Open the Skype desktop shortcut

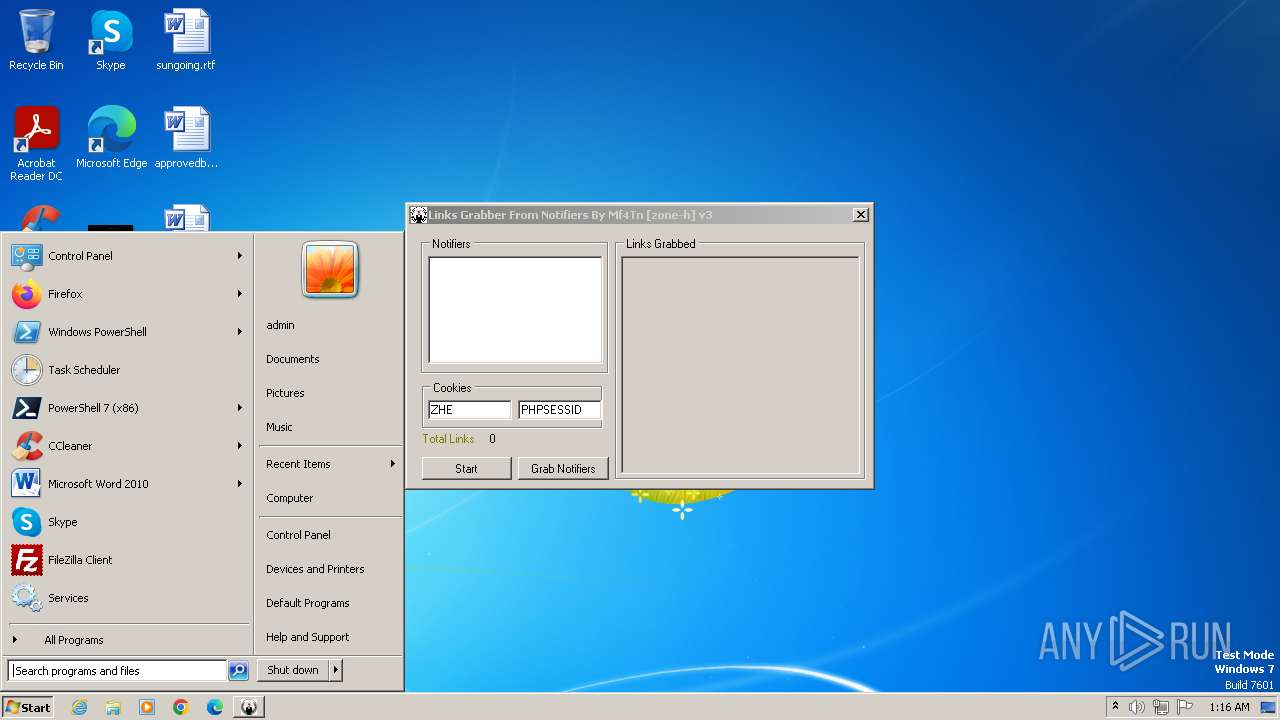(111, 40)
